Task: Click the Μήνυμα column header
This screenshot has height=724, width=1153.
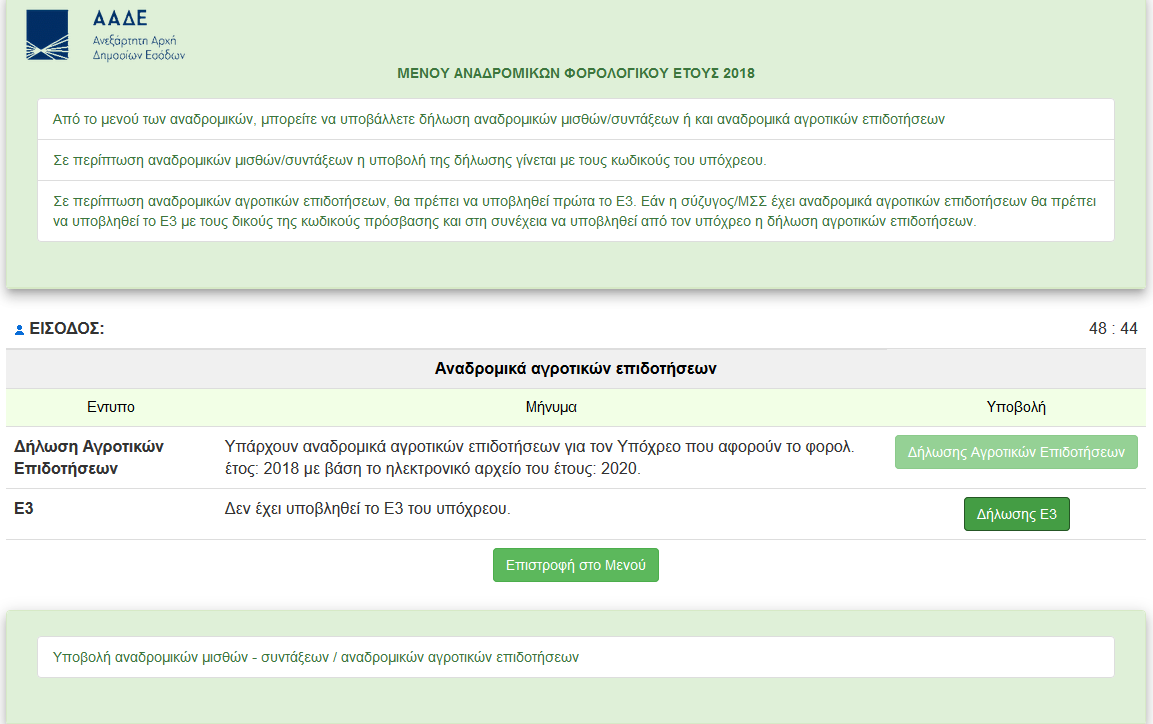Action: coord(551,407)
